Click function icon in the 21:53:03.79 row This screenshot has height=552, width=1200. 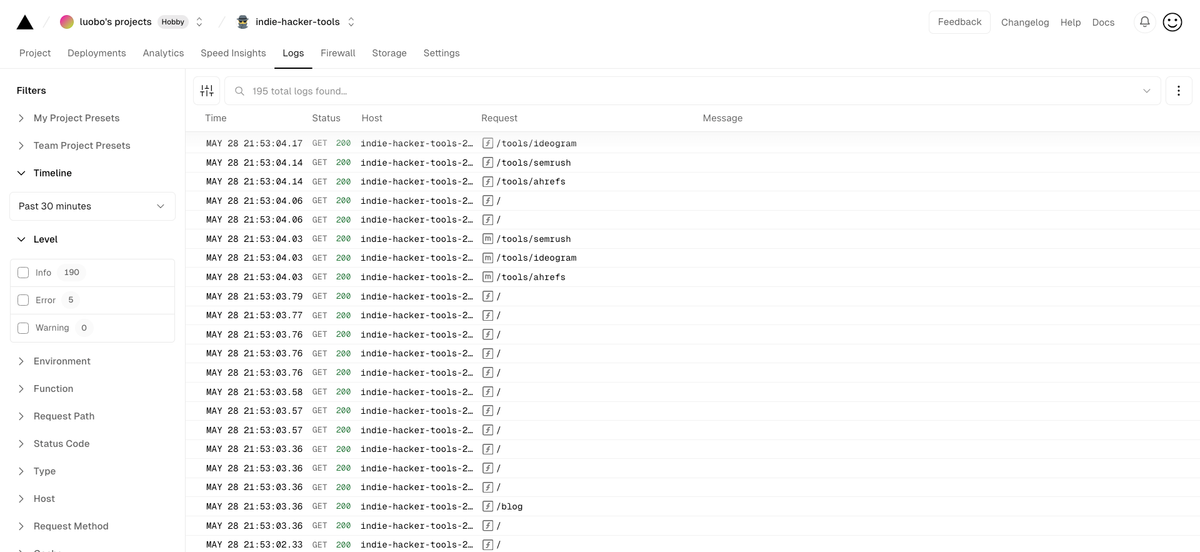coord(488,296)
